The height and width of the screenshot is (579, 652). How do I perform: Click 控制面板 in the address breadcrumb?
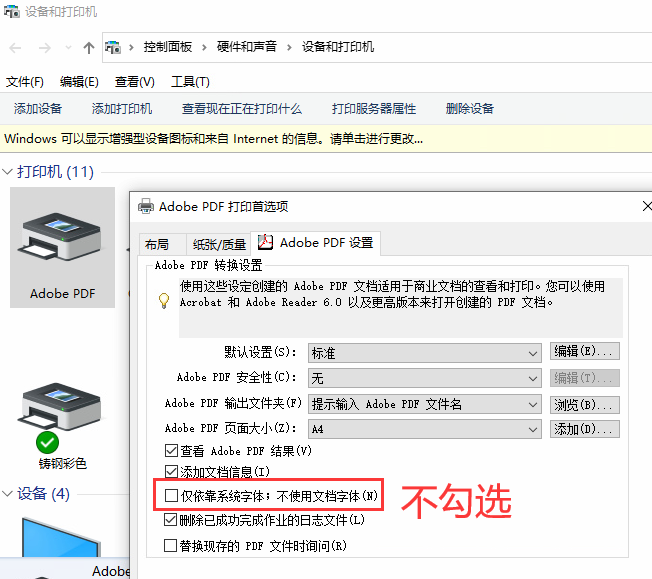coord(168,47)
